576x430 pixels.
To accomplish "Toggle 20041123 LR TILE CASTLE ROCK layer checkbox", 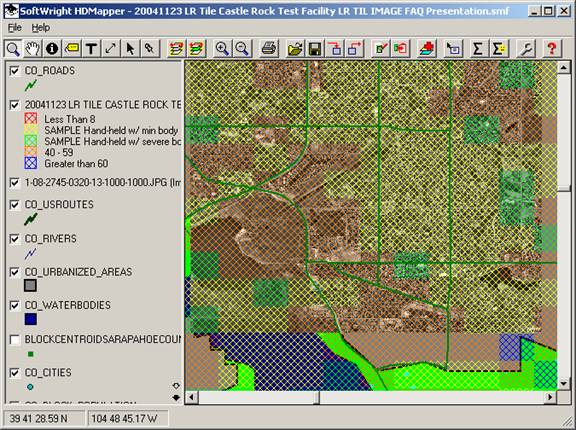I will (15, 105).
